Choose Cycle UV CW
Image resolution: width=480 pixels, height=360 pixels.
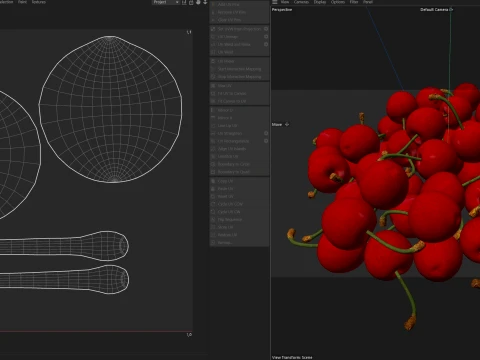pyautogui.click(x=239, y=212)
